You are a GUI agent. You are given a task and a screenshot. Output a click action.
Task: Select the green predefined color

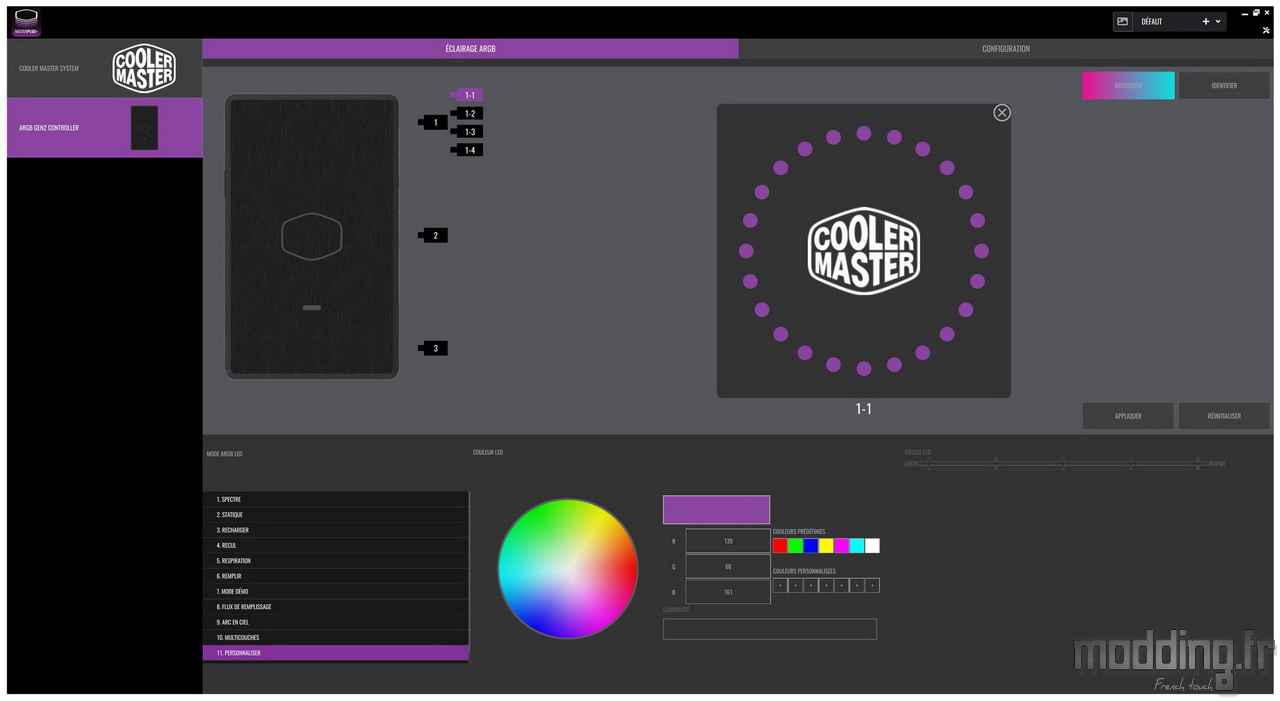[x=795, y=546]
